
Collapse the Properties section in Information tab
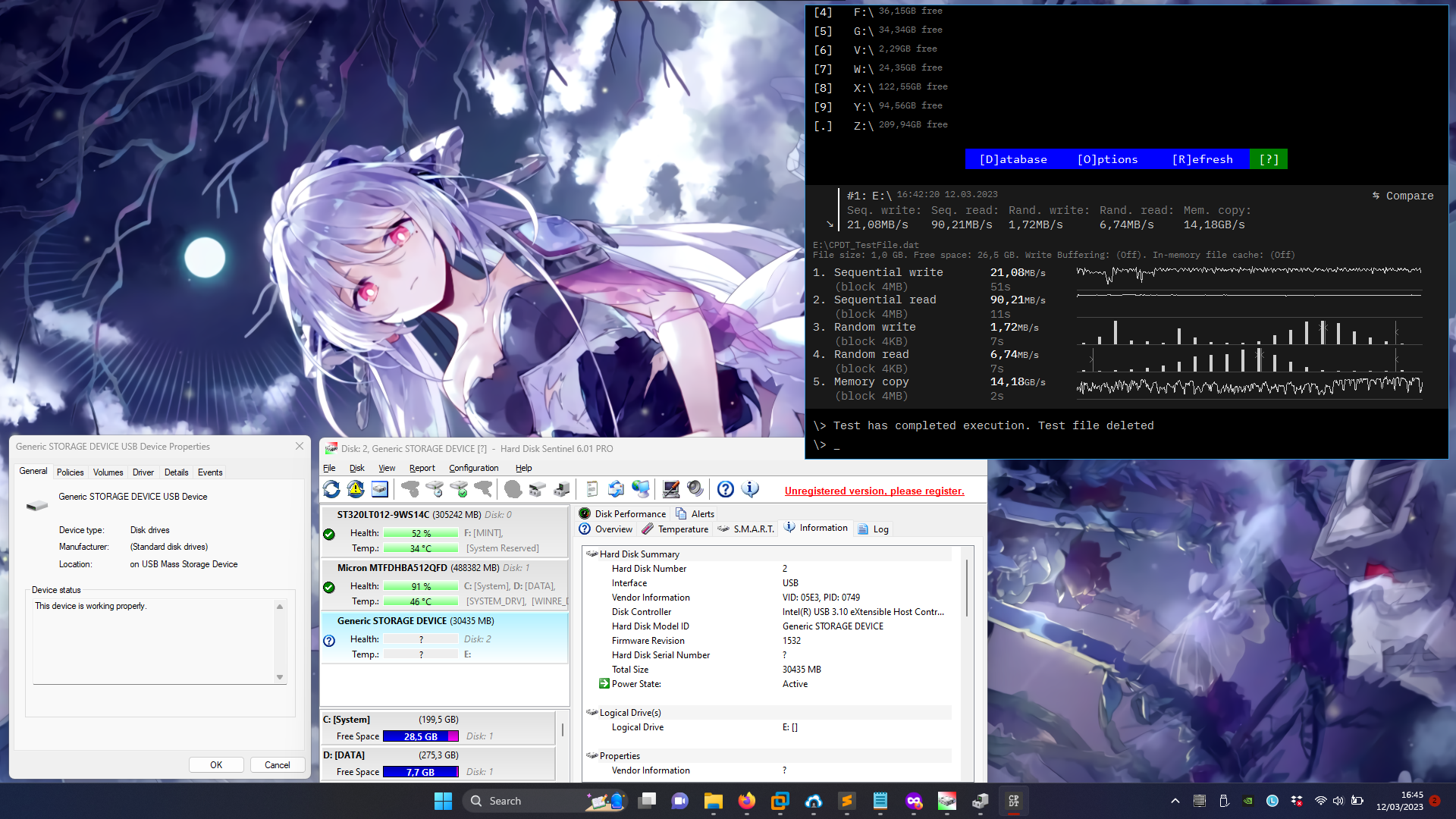[x=592, y=755]
